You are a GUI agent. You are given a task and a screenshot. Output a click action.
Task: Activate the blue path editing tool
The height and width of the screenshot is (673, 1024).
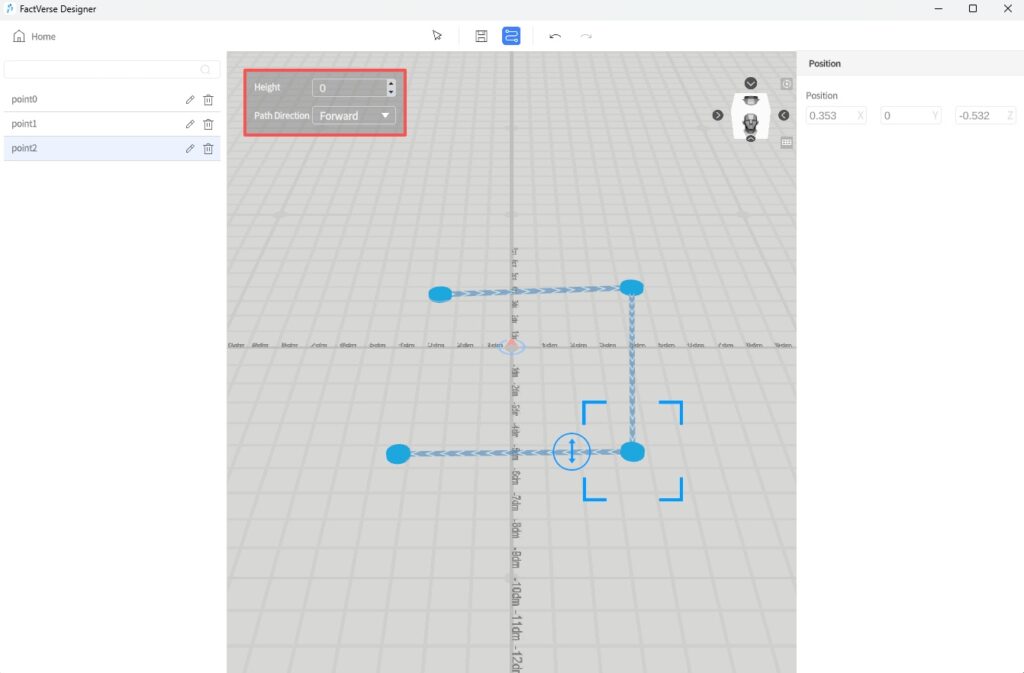[511, 34]
